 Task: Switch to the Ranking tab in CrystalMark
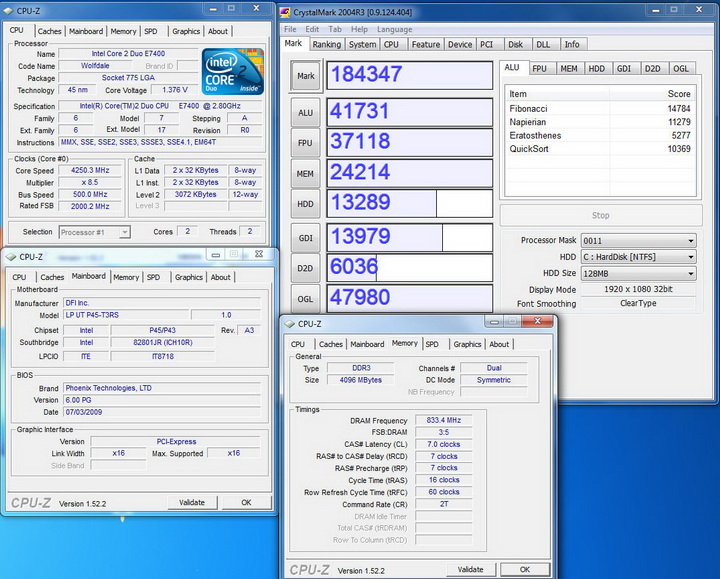pyautogui.click(x=326, y=44)
